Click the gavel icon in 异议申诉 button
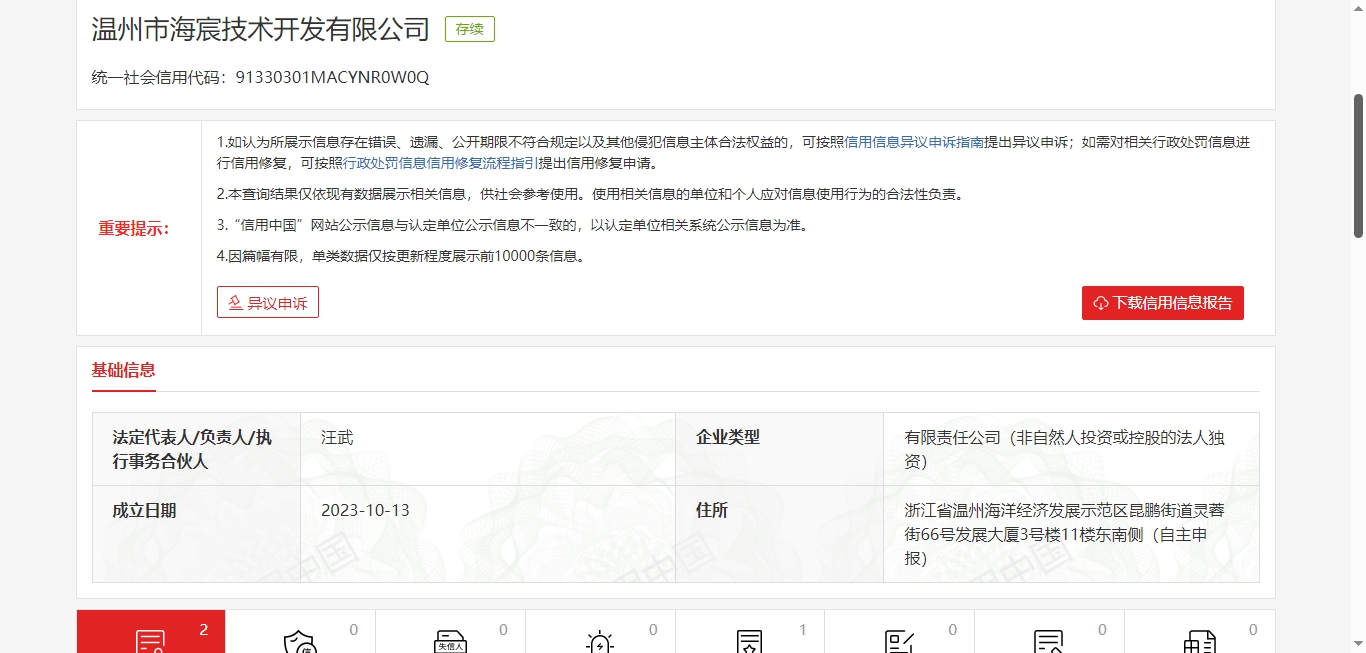 236,302
